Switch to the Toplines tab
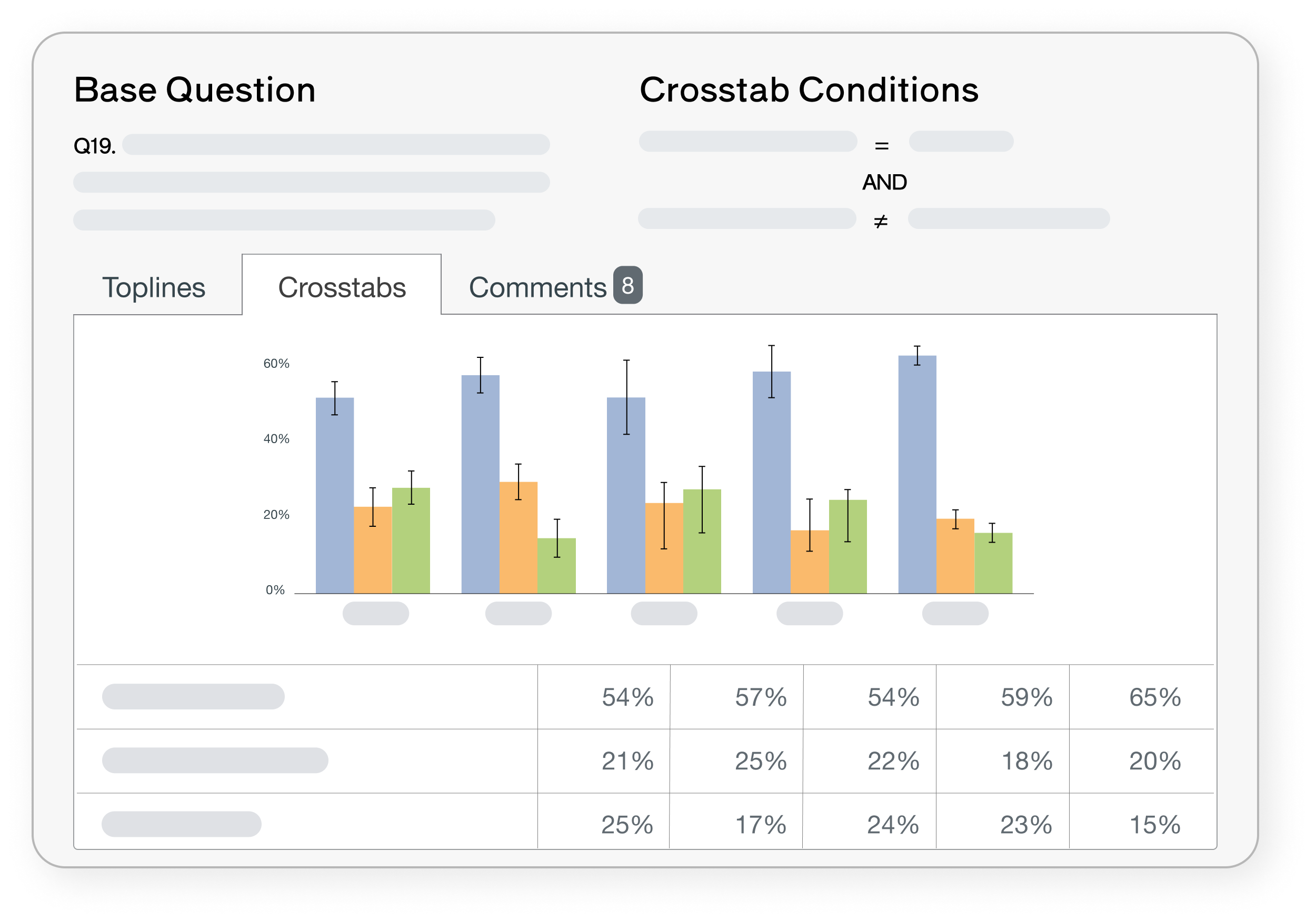The width and height of the screenshot is (1316, 921). 154,287
